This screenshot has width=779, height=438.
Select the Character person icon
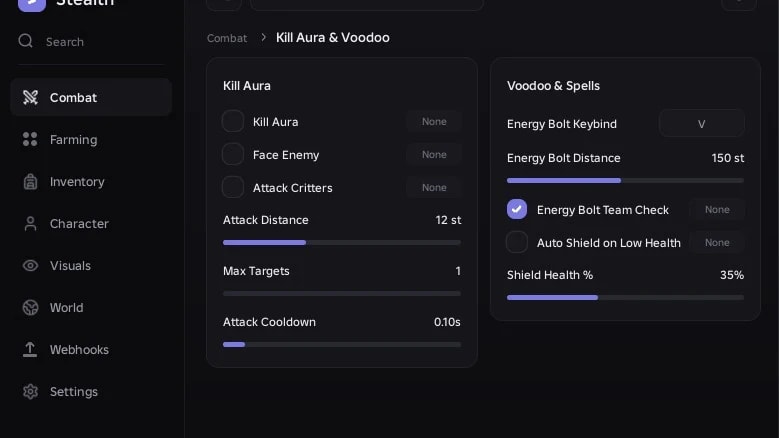click(x=30, y=223)
